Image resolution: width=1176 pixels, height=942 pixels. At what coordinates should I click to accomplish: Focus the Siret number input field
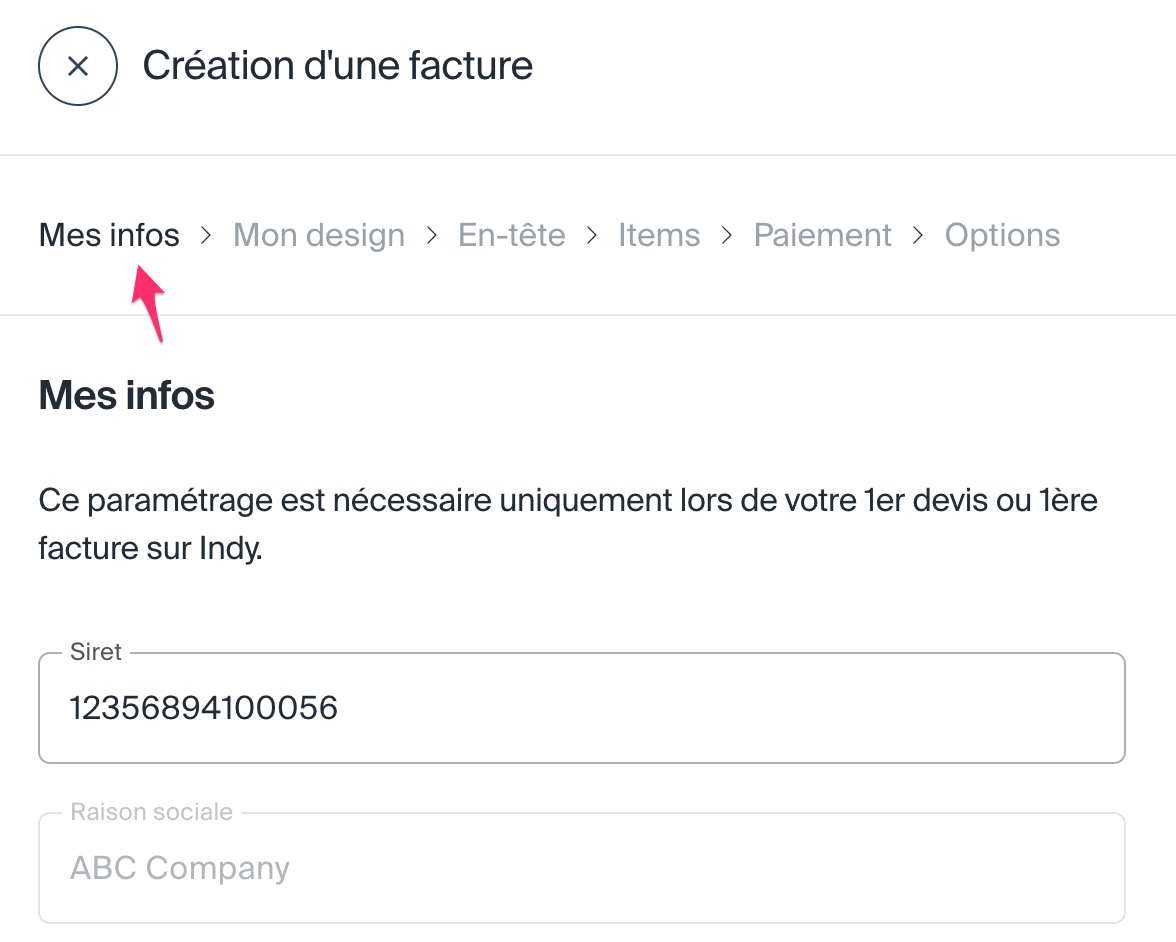tap(581, 709)
